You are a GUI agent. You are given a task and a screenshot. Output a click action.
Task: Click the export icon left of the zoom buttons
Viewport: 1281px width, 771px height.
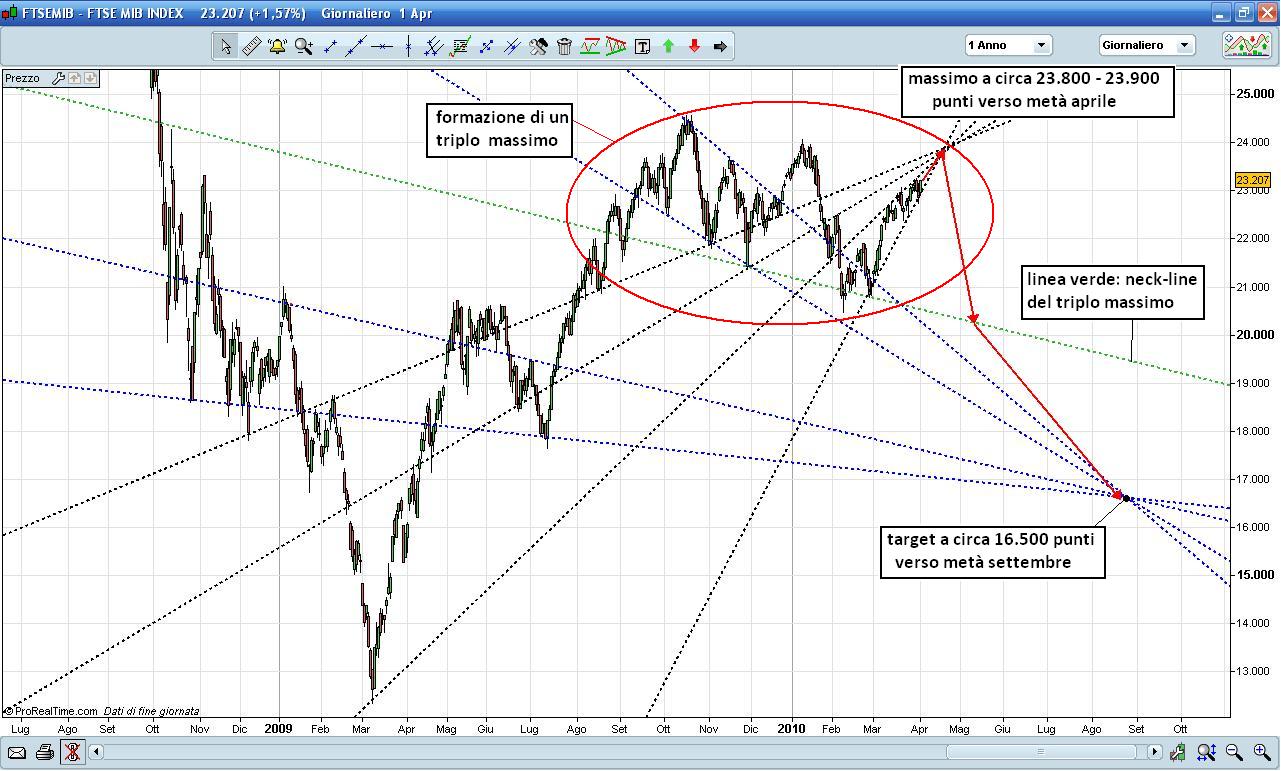(x=1180, y=752)
